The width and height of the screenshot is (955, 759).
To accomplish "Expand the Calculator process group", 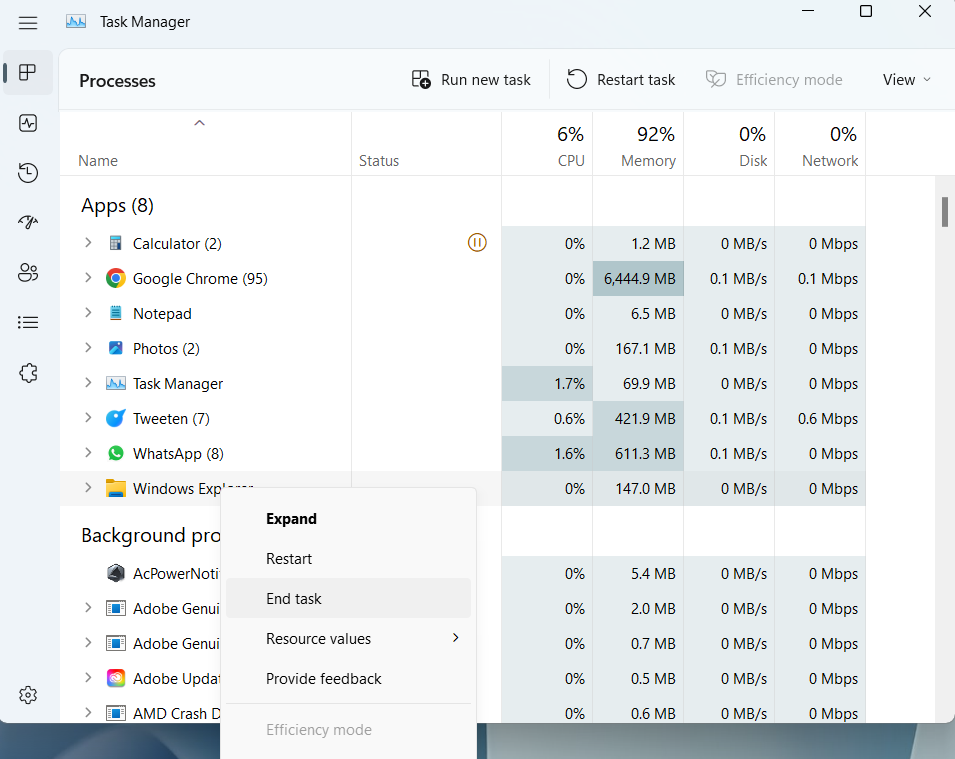I will pos(88,243).
